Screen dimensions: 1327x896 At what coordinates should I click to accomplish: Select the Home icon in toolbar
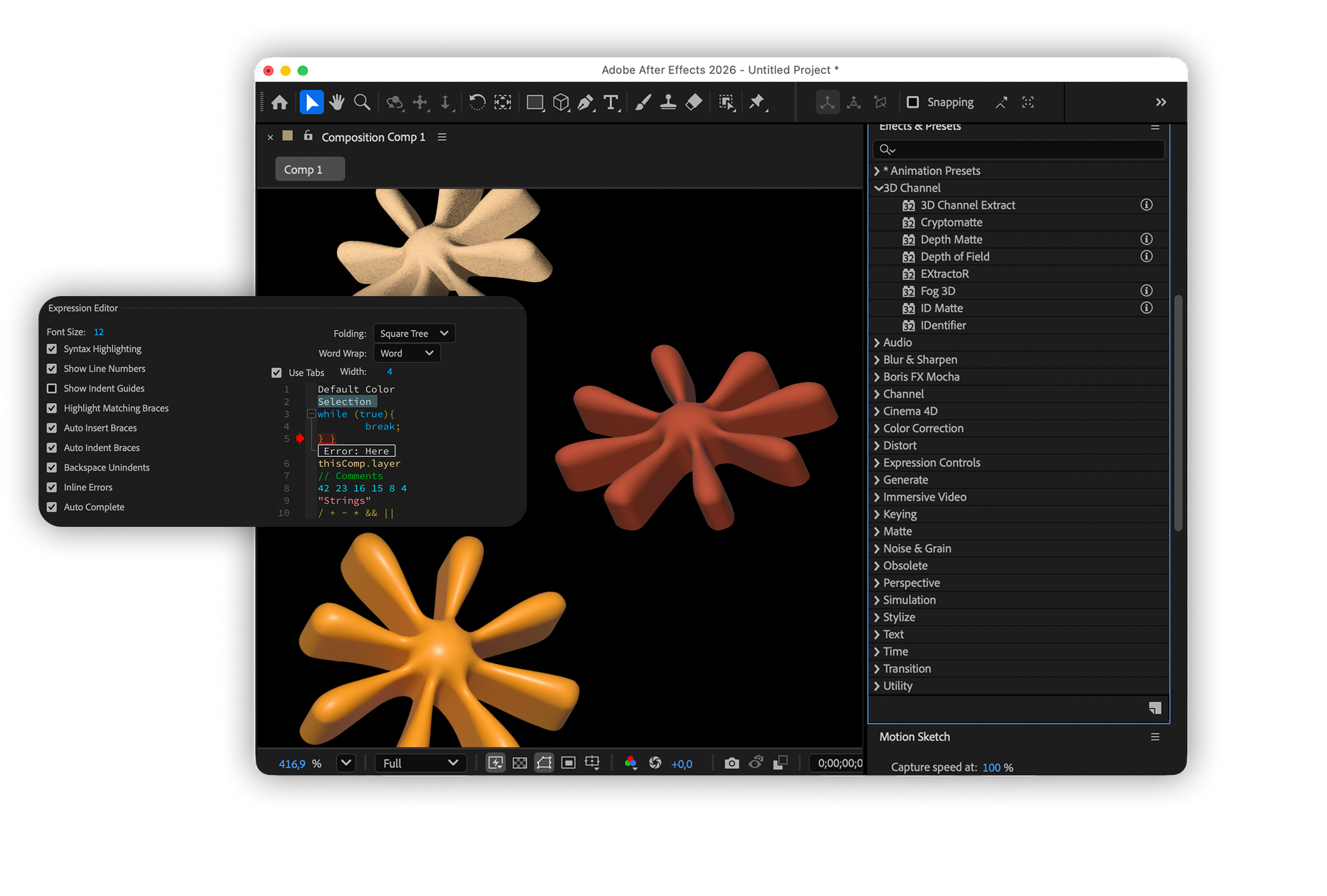(x=280, y=103)
